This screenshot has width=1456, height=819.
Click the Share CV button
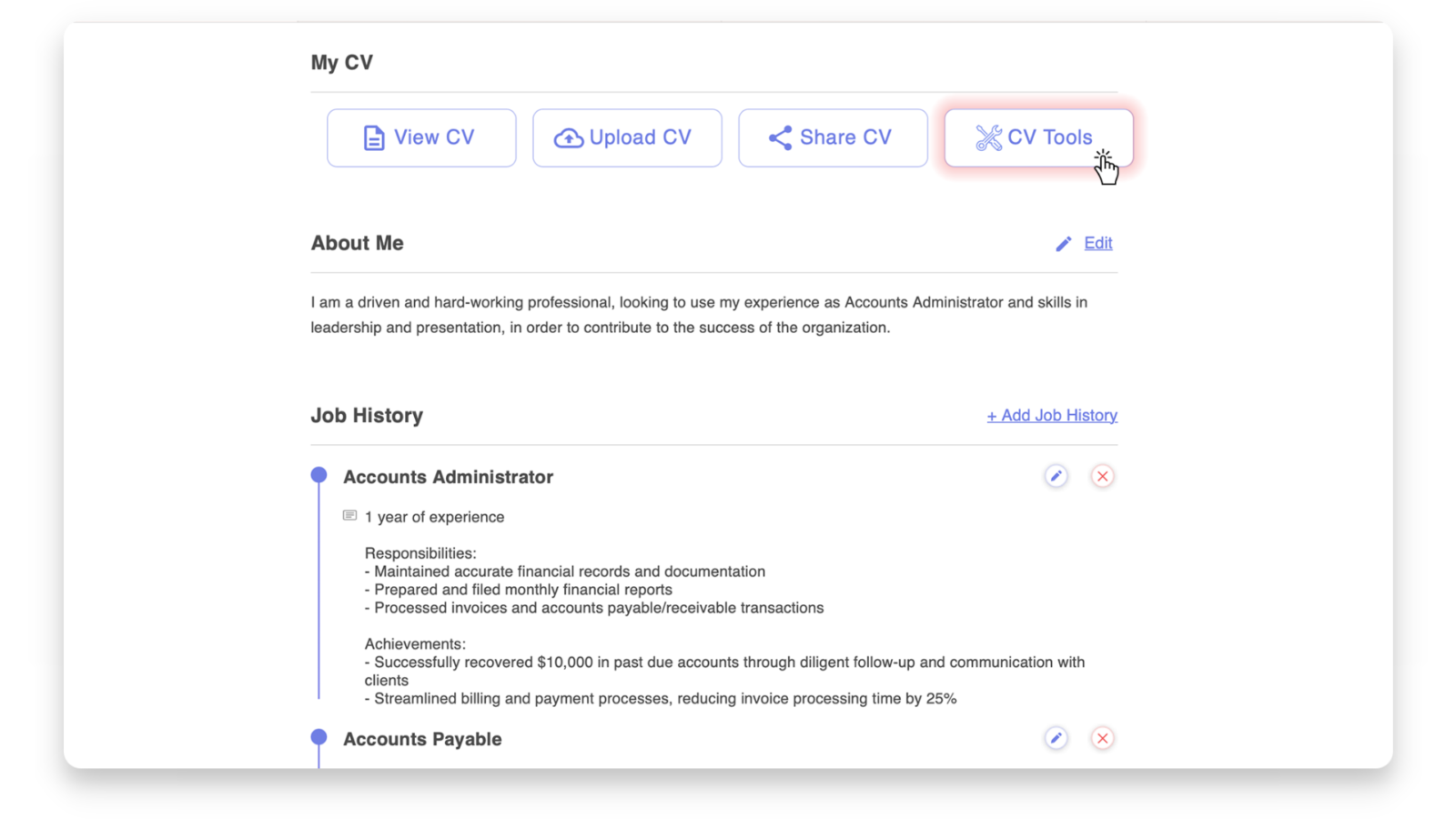[x=832, y=137]
